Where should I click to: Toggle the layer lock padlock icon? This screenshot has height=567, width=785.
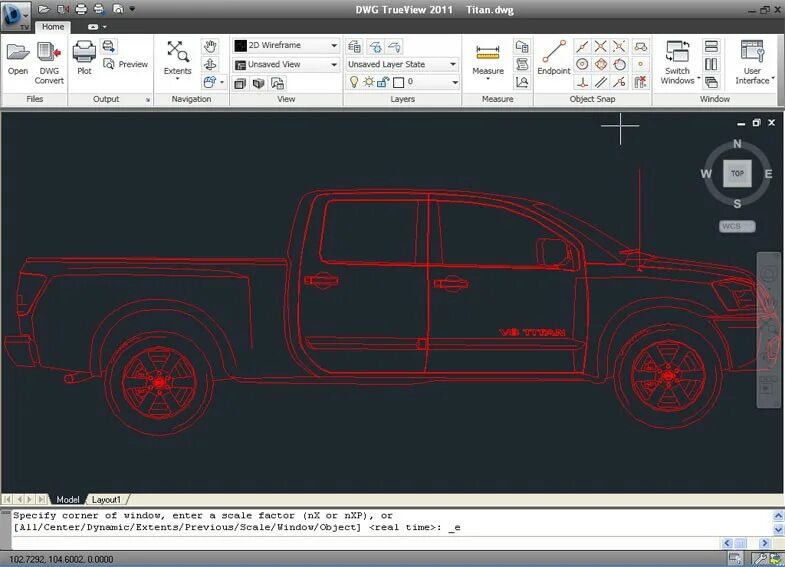383,82
